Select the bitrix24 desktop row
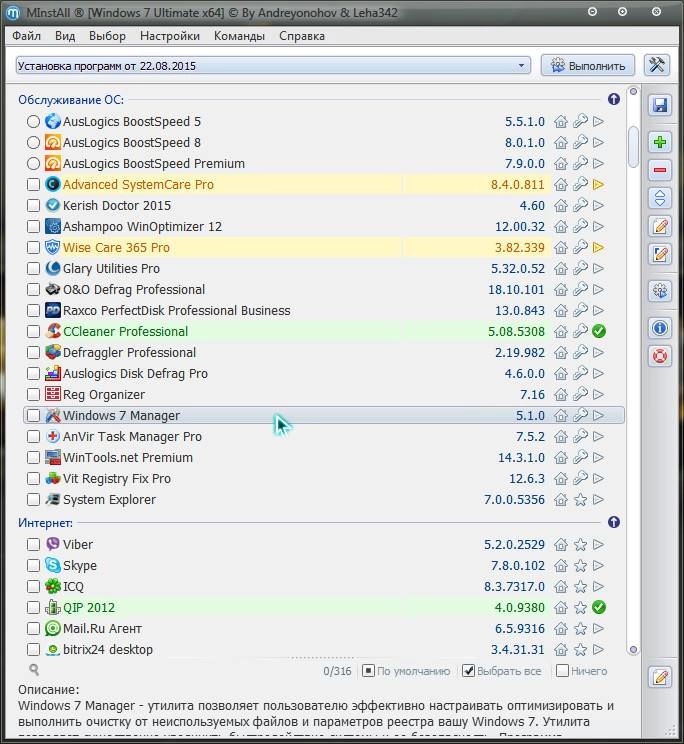The image size is (684, 744). pyautogui.click(x=324, y=649)
